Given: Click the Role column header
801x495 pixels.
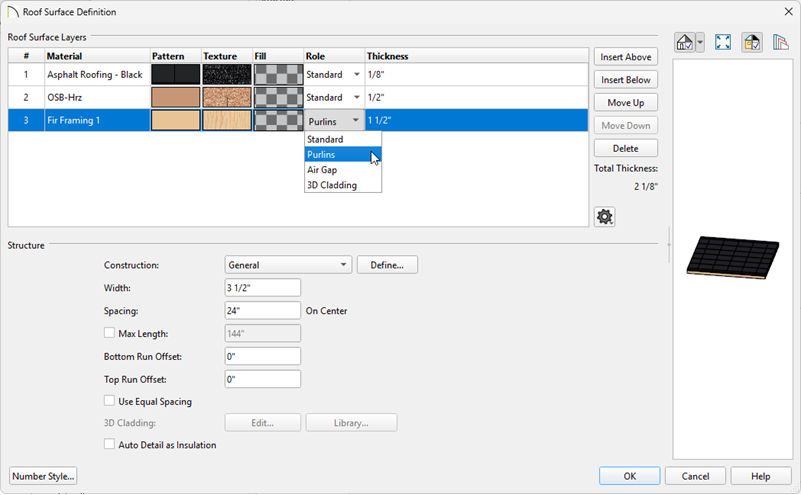Looking at the screenshot, I should point(334,56).
